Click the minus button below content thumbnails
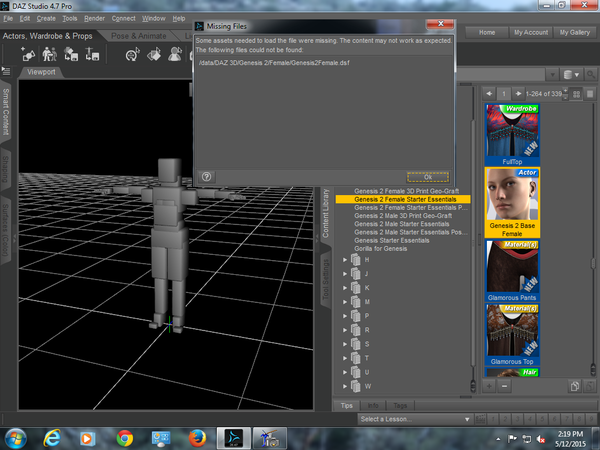Viewport: 600px width, 450px height. coord(505,386)
